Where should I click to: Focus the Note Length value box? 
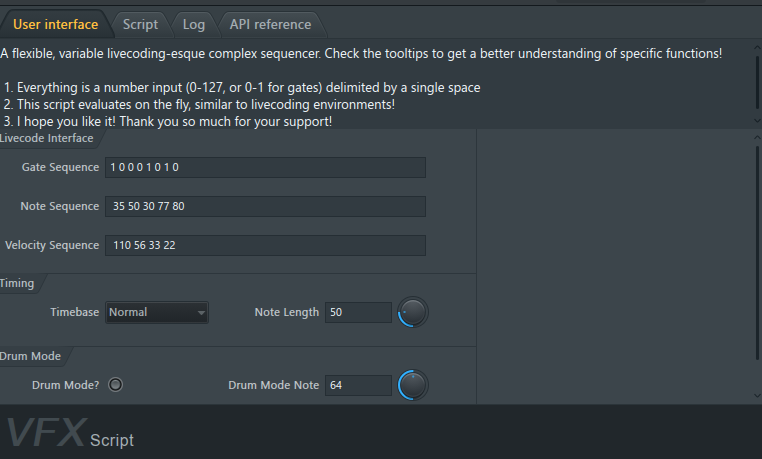pos(358,312)
